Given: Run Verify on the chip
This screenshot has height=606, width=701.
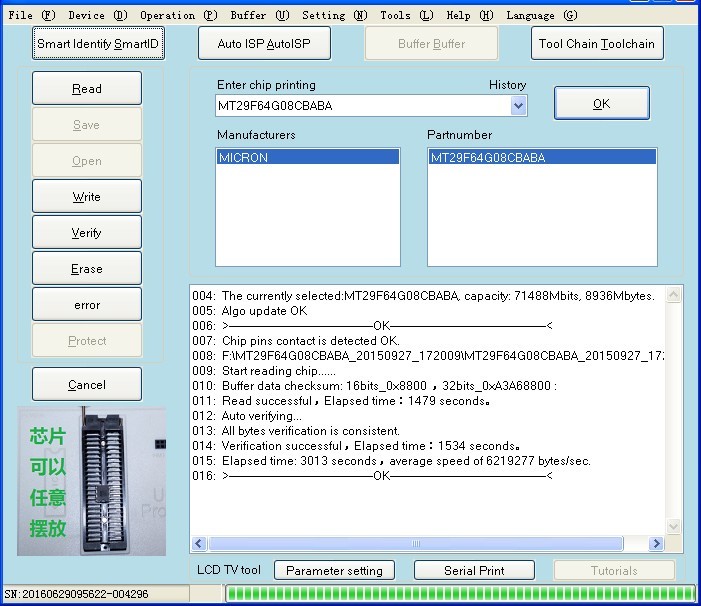Looking at the screenshot, I should (87, 233).
